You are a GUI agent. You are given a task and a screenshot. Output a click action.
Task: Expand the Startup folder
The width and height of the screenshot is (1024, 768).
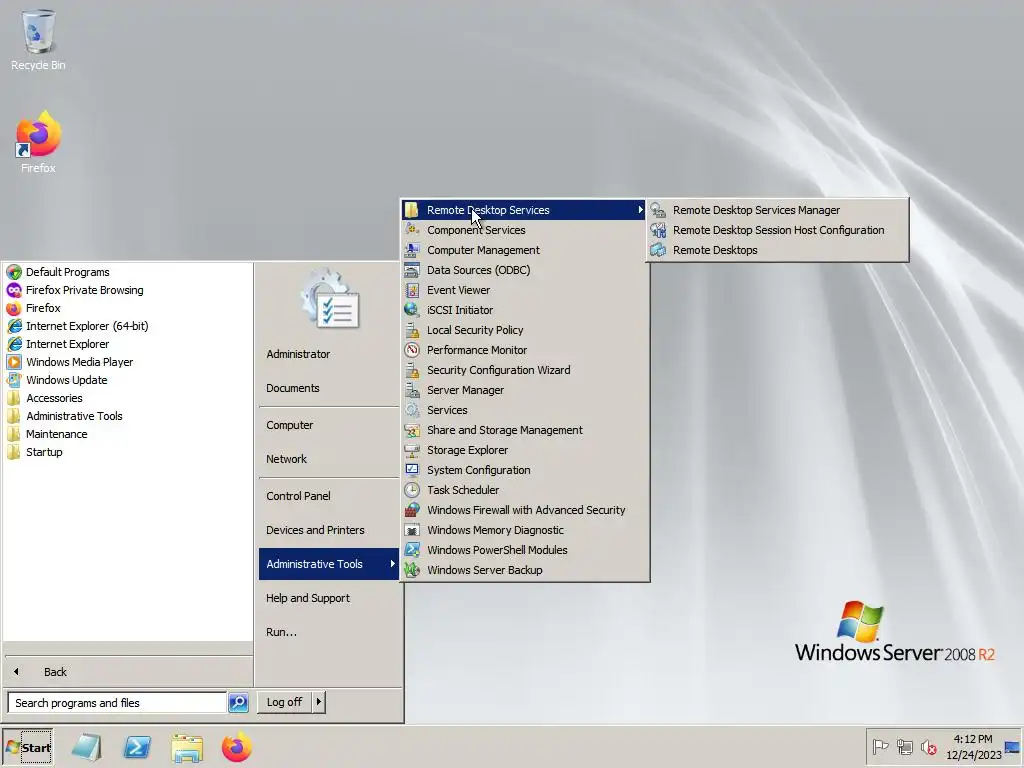pos(127,452)
